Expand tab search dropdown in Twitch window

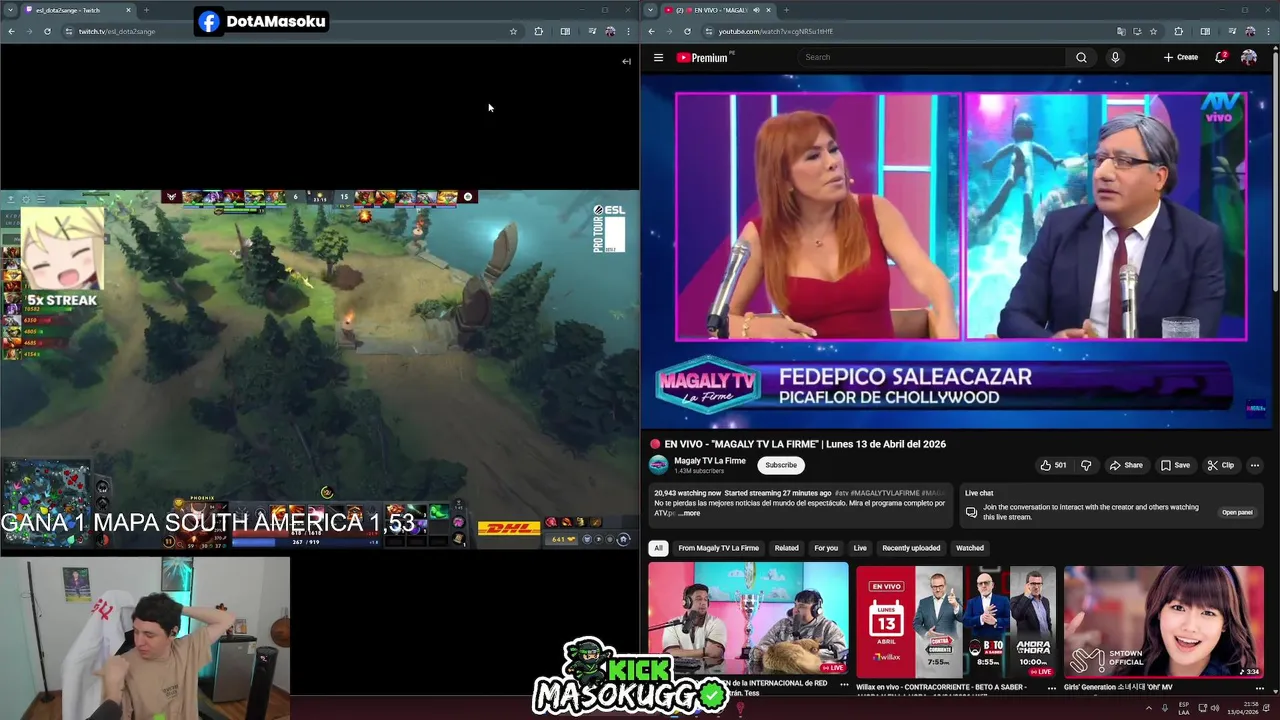click(x=11, y=10)
